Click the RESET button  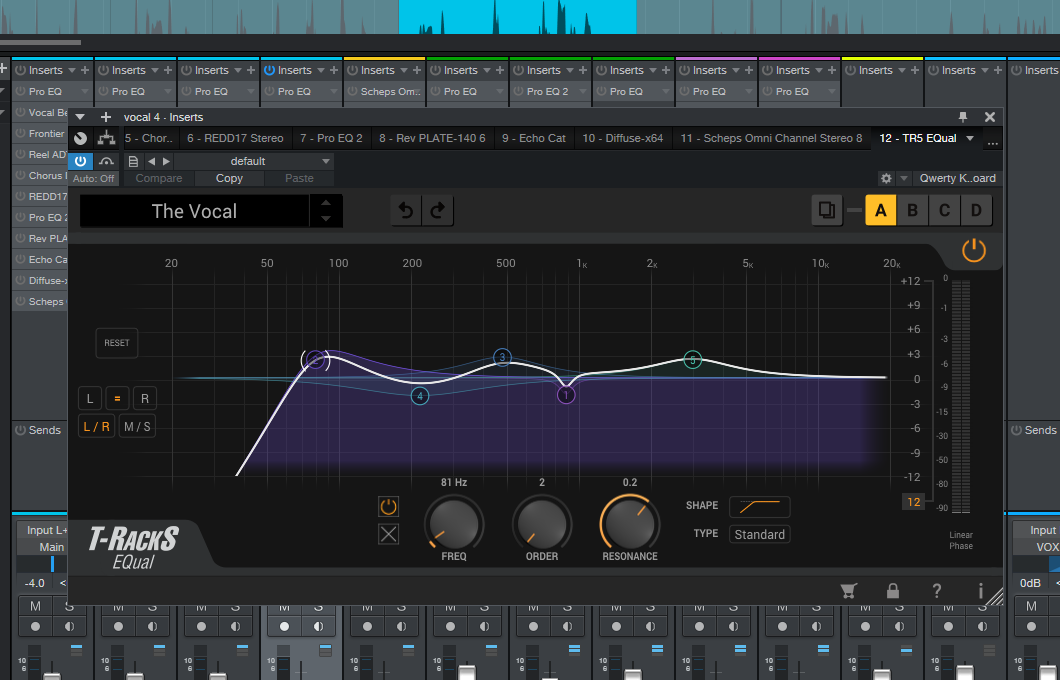tap(116, 343)
